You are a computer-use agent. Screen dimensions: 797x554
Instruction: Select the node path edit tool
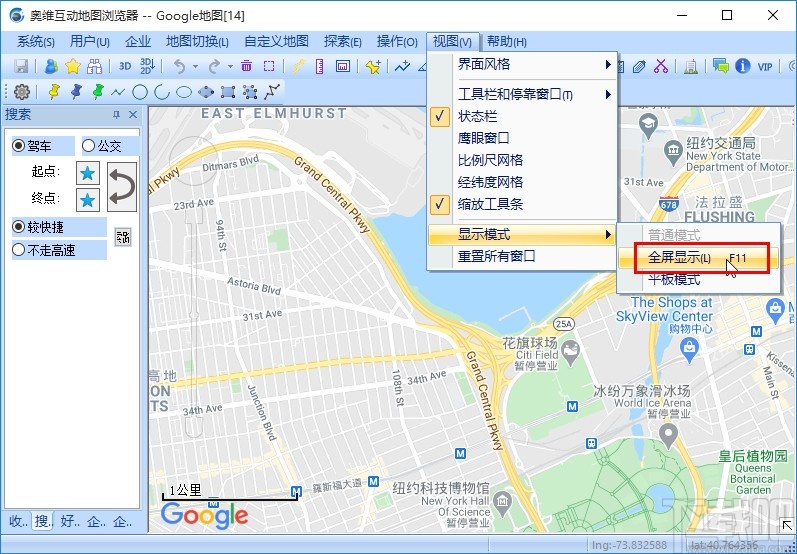click(272, 92)
